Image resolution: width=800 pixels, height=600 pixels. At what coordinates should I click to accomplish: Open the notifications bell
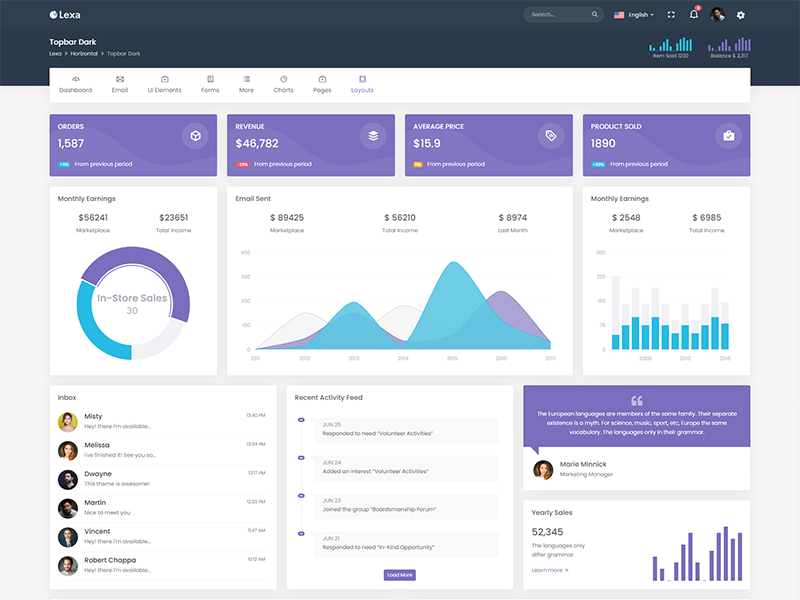694,15
